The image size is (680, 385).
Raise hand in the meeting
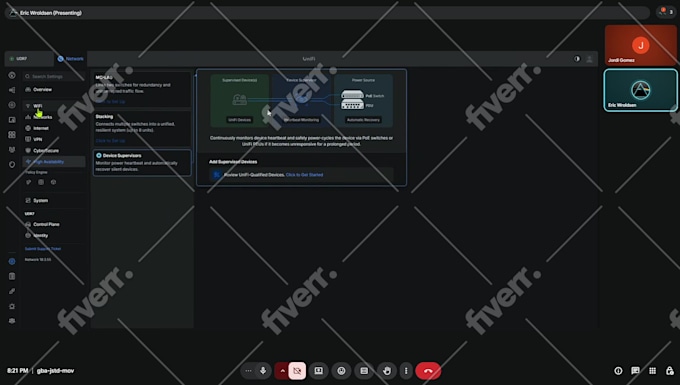[386, 371]
